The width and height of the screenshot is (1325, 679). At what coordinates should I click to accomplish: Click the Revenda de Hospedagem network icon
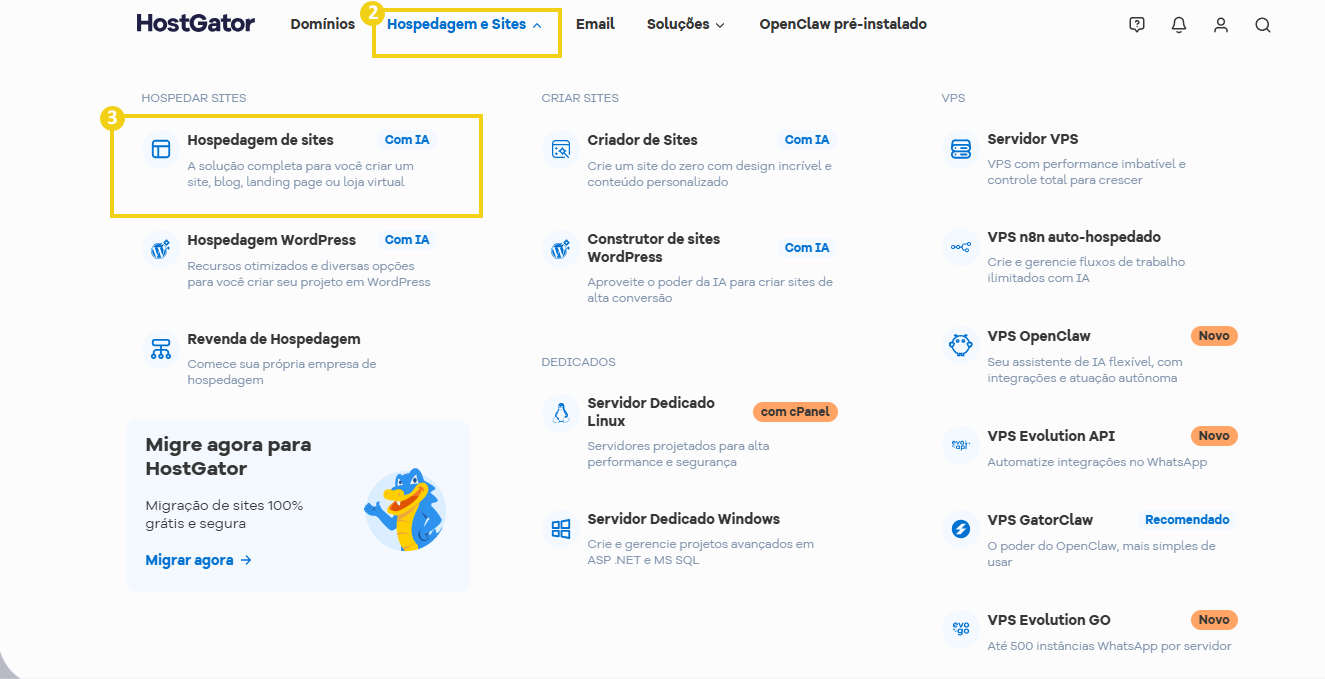pos(161,348)
